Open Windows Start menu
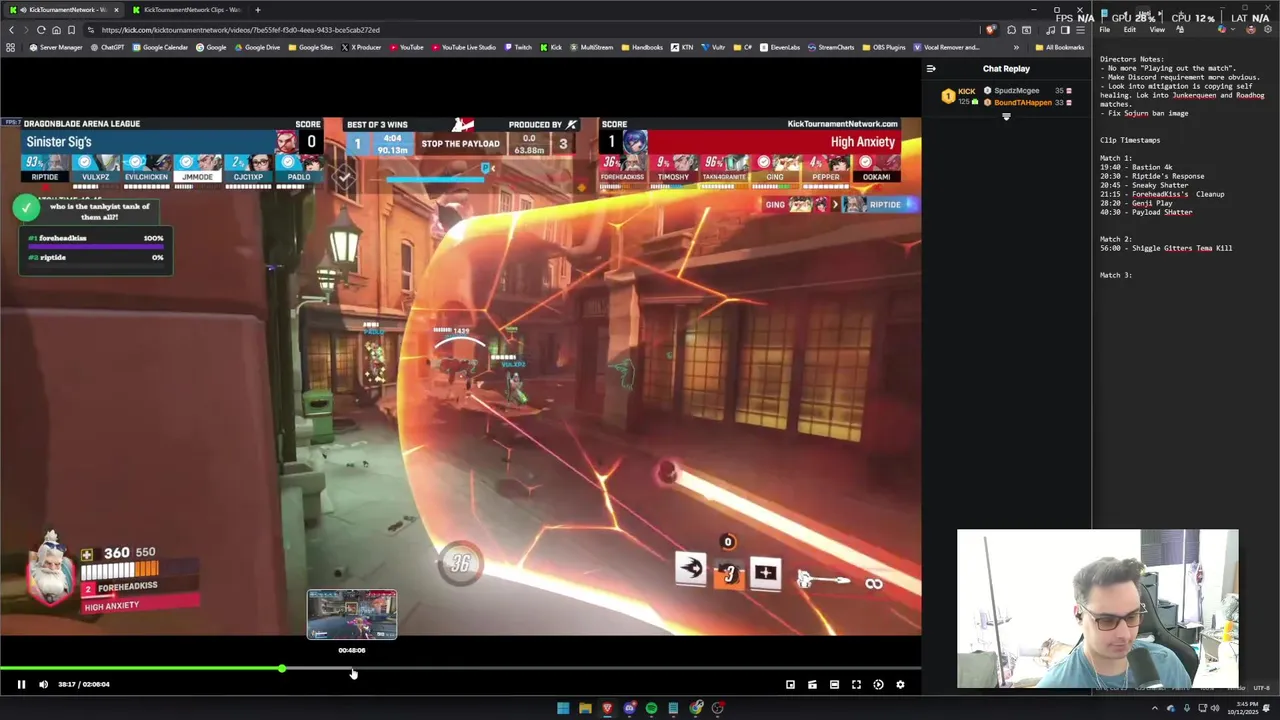The height and width of the screenshot is (720, 1280). (563, 708)
